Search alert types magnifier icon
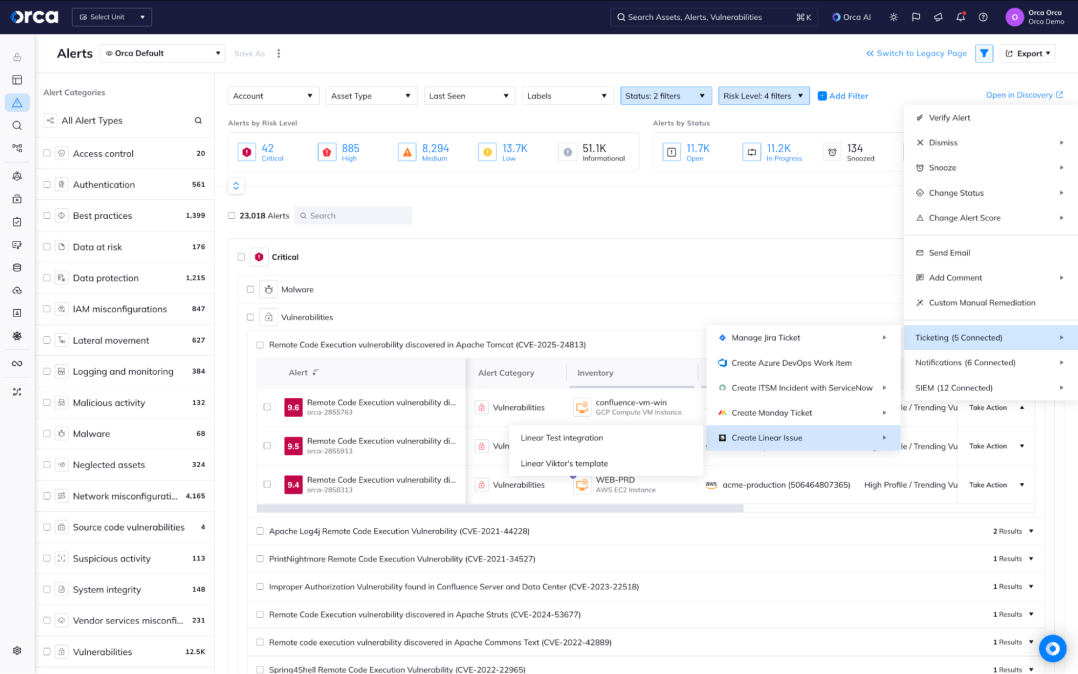Screen dimensions: 1078x674 click(198, 120)
